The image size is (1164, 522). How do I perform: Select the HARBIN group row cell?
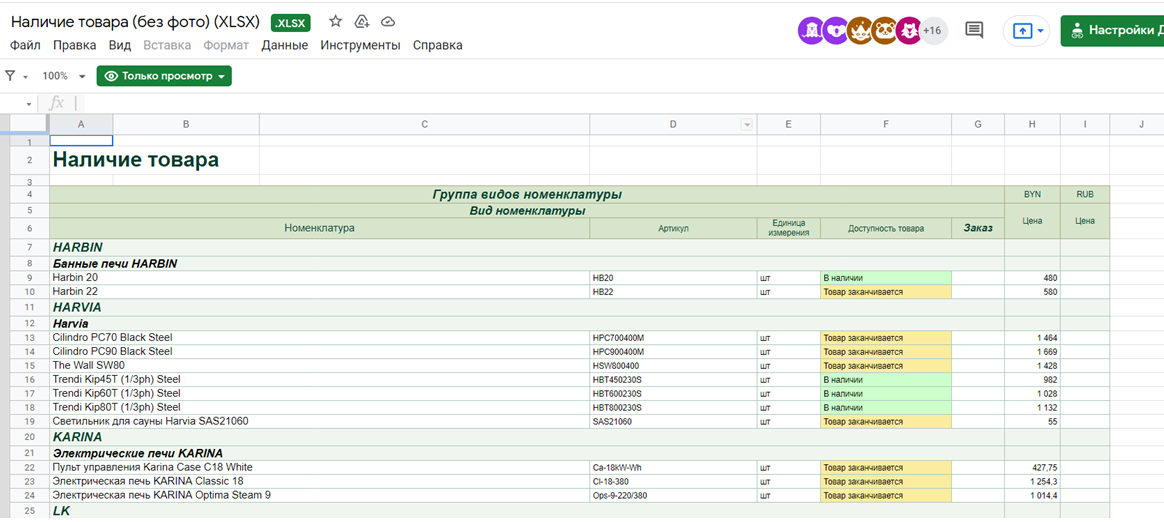[x=526, y=247]
